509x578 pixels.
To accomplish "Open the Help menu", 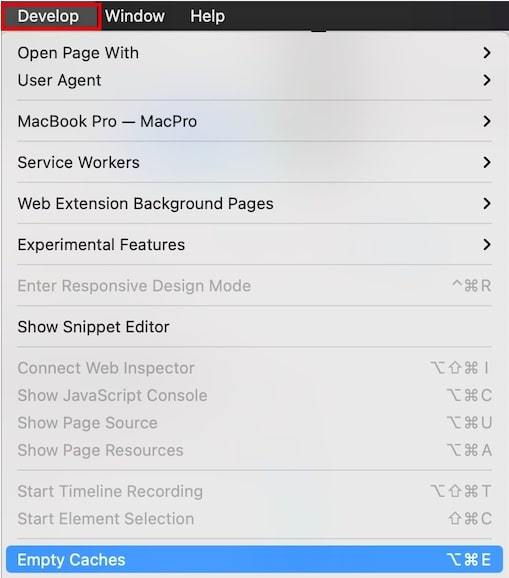I will tap(207, 16).
